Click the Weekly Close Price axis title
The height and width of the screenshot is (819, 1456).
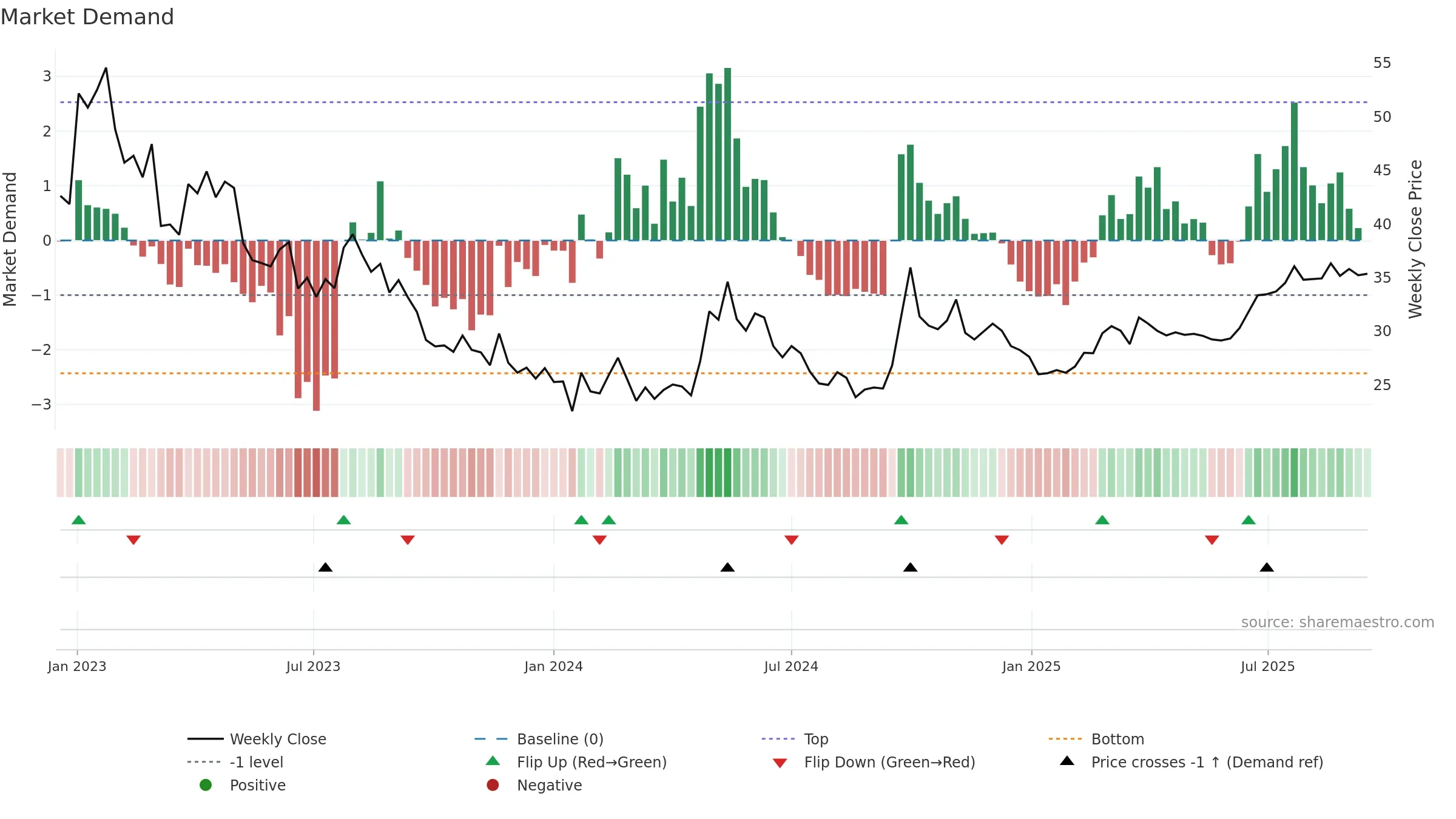click(1416, 239)
